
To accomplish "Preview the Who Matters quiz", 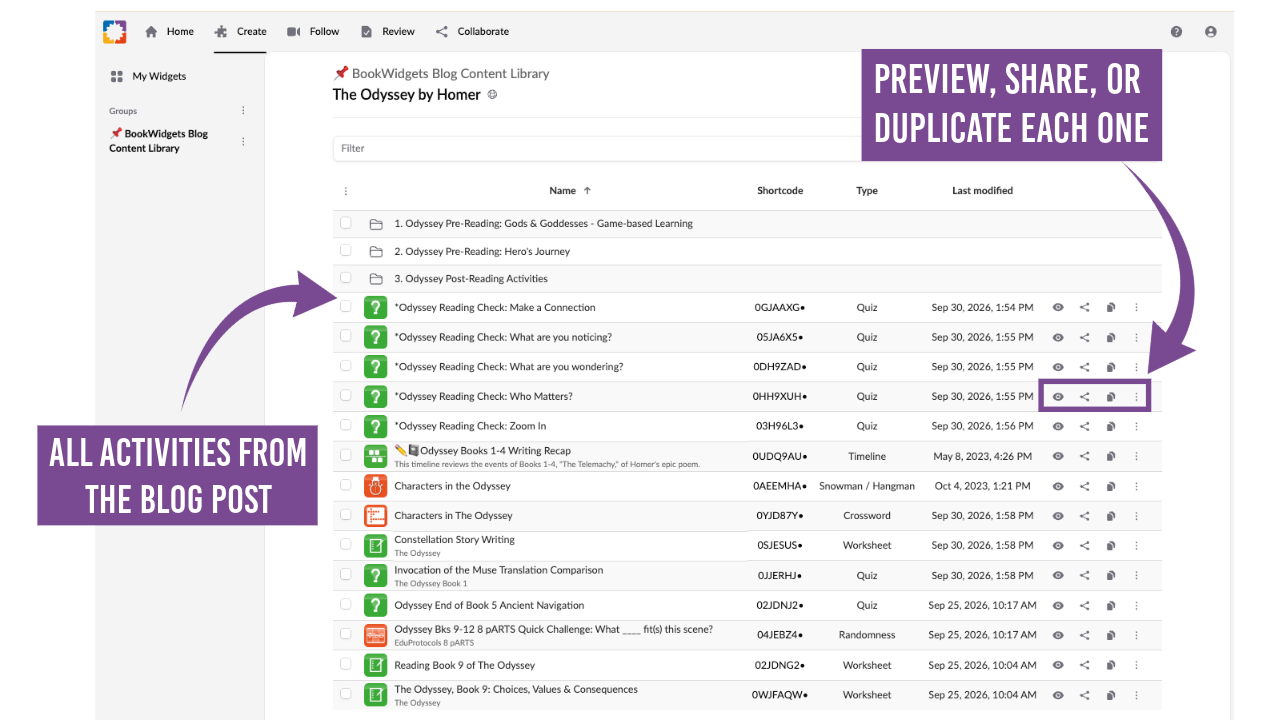I will [x=1058, y=397].
